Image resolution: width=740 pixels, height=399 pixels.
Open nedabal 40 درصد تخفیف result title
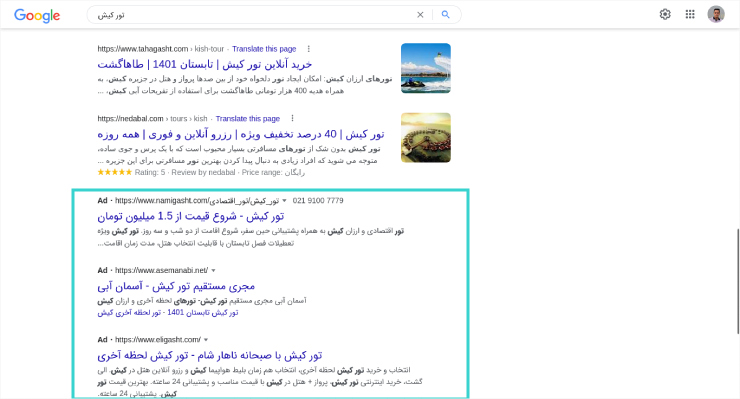point(241,135)
